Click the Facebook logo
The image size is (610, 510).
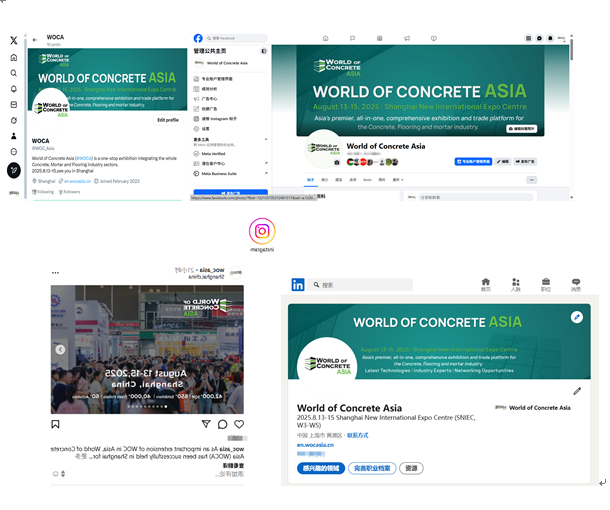(198, 38)
